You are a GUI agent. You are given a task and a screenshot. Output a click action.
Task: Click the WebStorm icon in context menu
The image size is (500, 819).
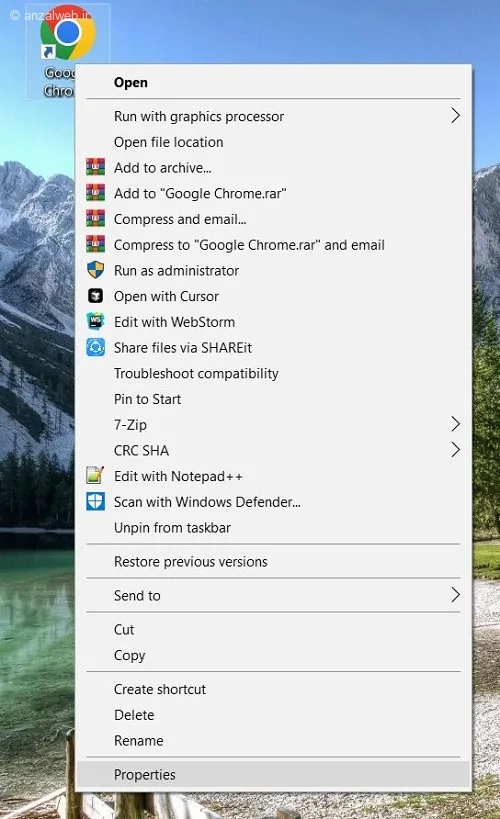coord(95,321)
